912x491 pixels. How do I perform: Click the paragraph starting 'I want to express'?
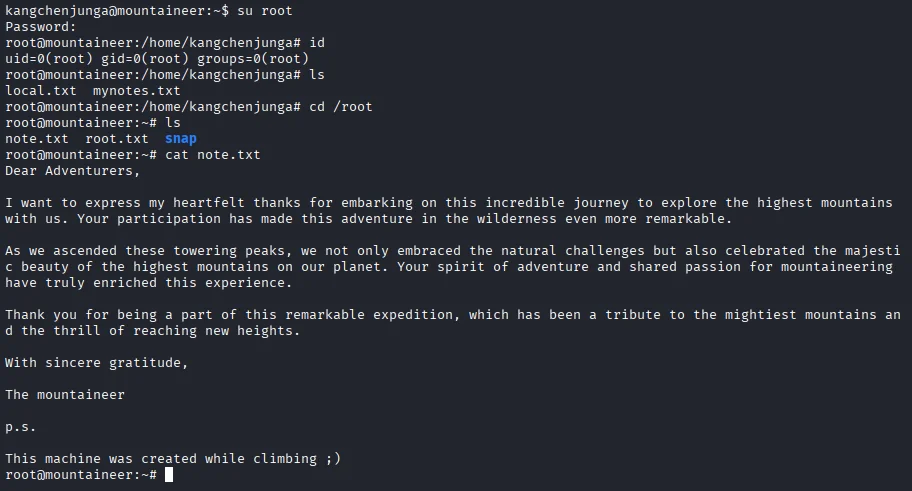click(448, 211)
